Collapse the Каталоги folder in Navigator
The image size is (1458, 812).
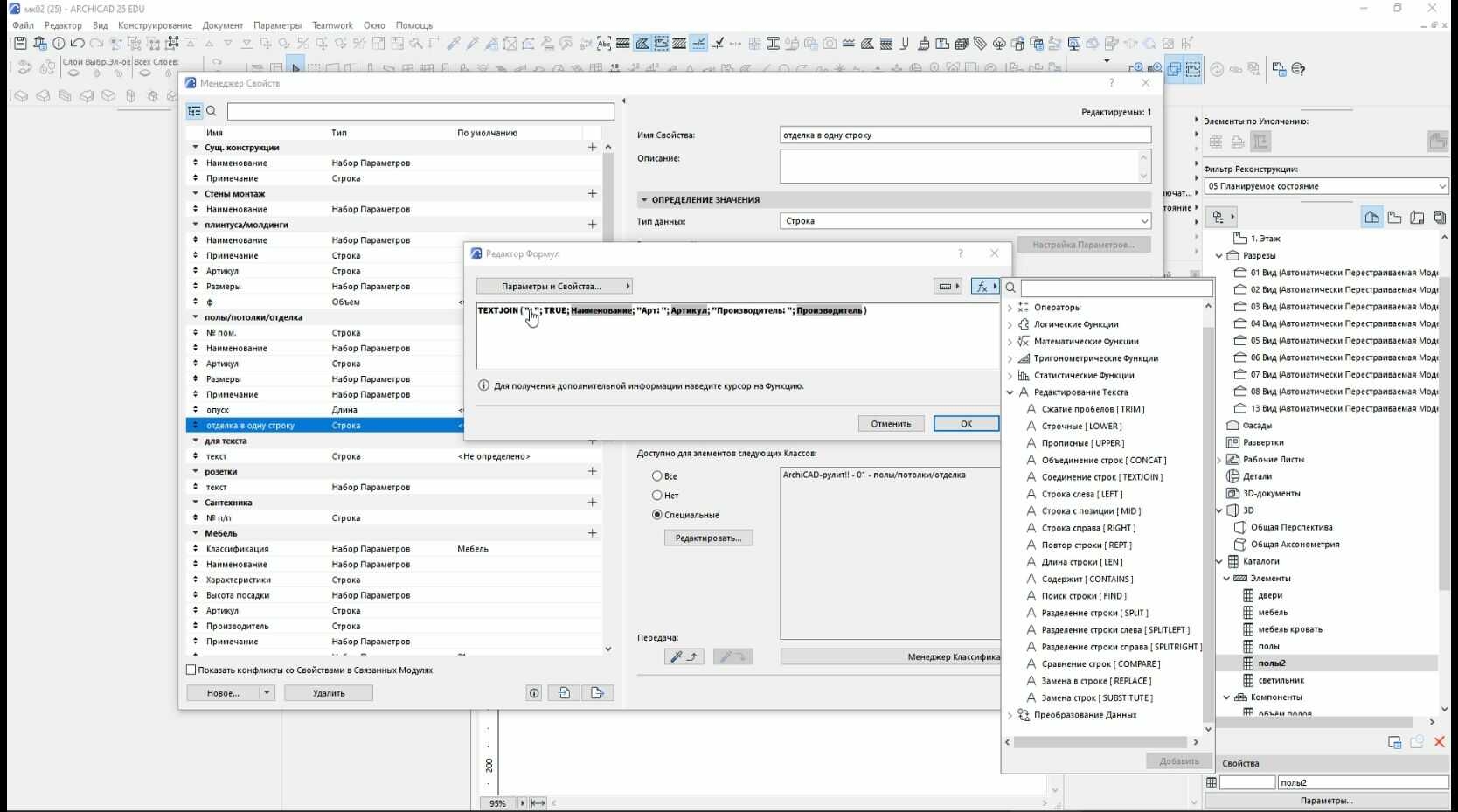point(1219,561)
